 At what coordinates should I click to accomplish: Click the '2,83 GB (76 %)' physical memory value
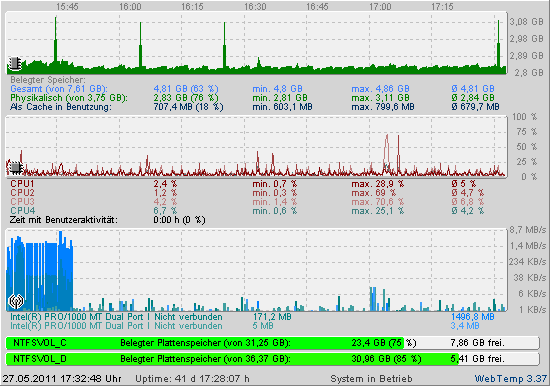tap(186, 98)
